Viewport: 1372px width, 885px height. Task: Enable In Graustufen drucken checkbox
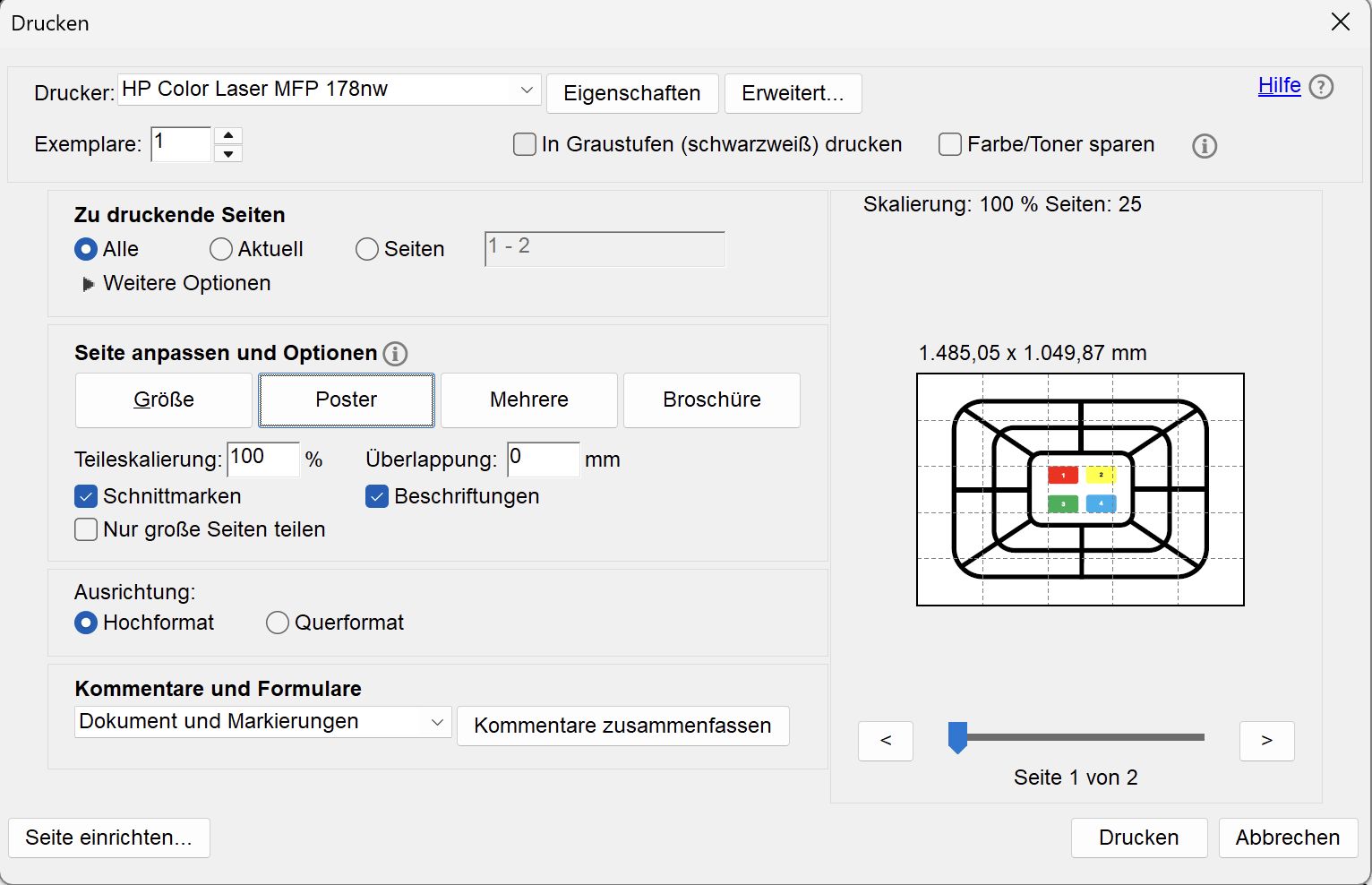525,144
